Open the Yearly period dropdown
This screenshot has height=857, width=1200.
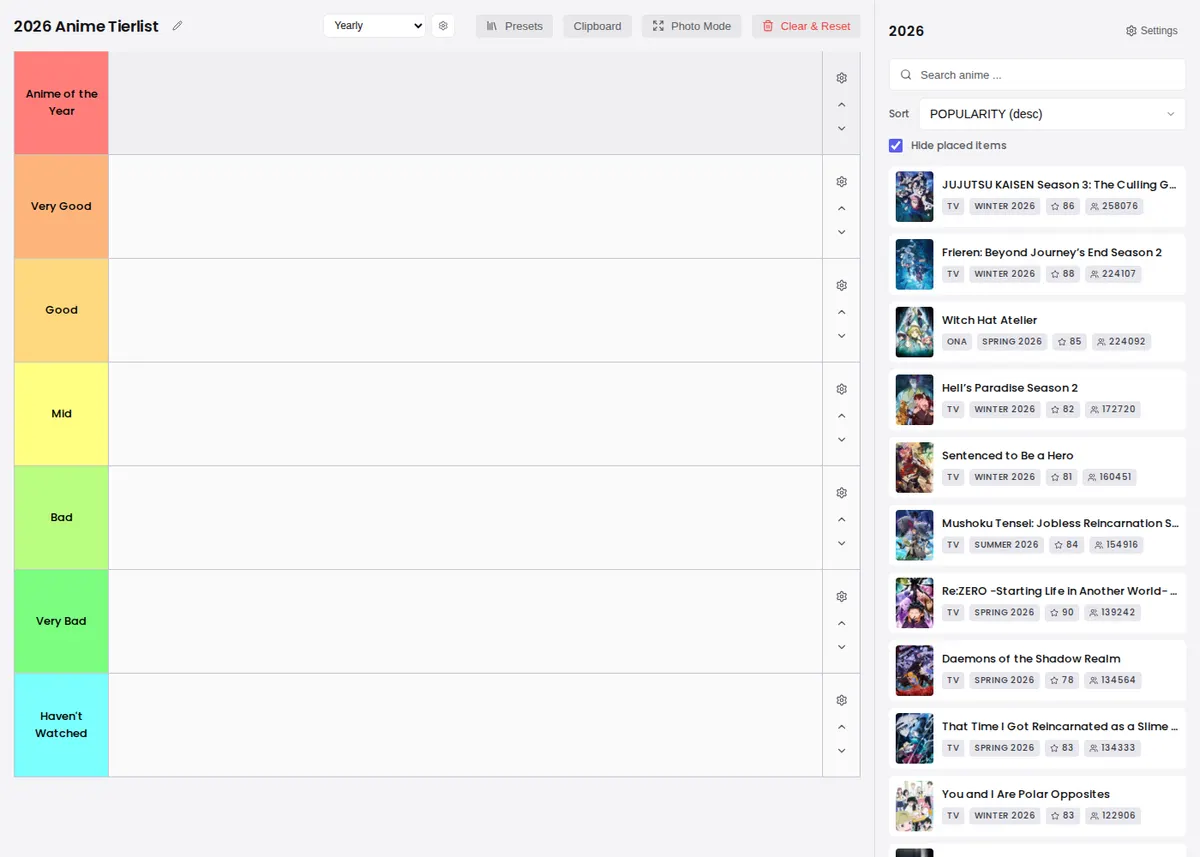point(374,26)
